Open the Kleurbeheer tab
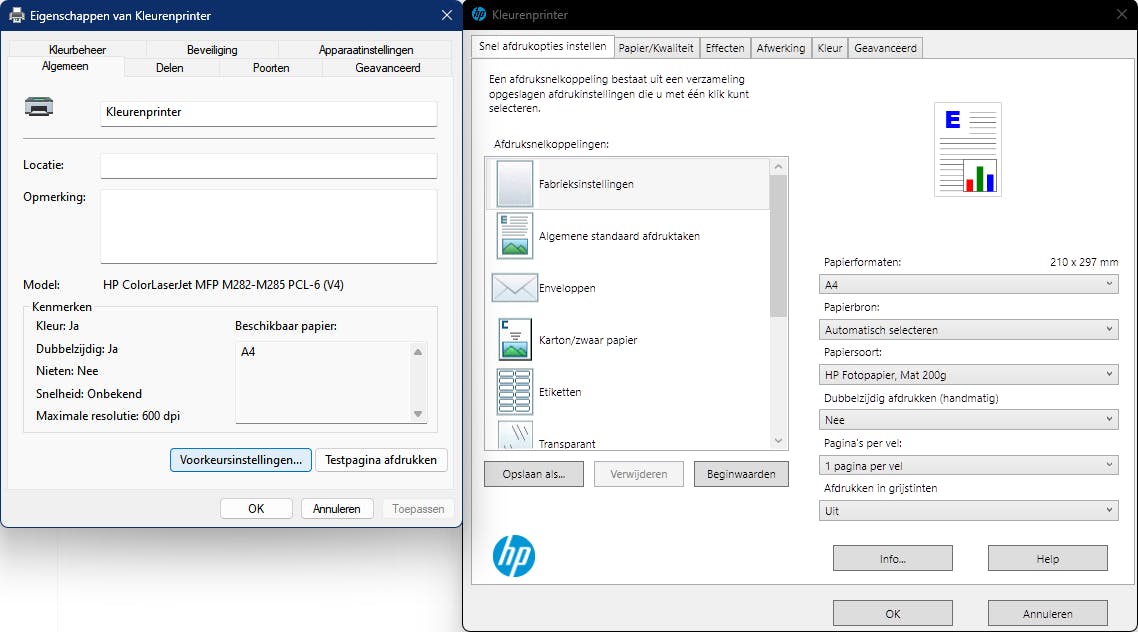 77,50
